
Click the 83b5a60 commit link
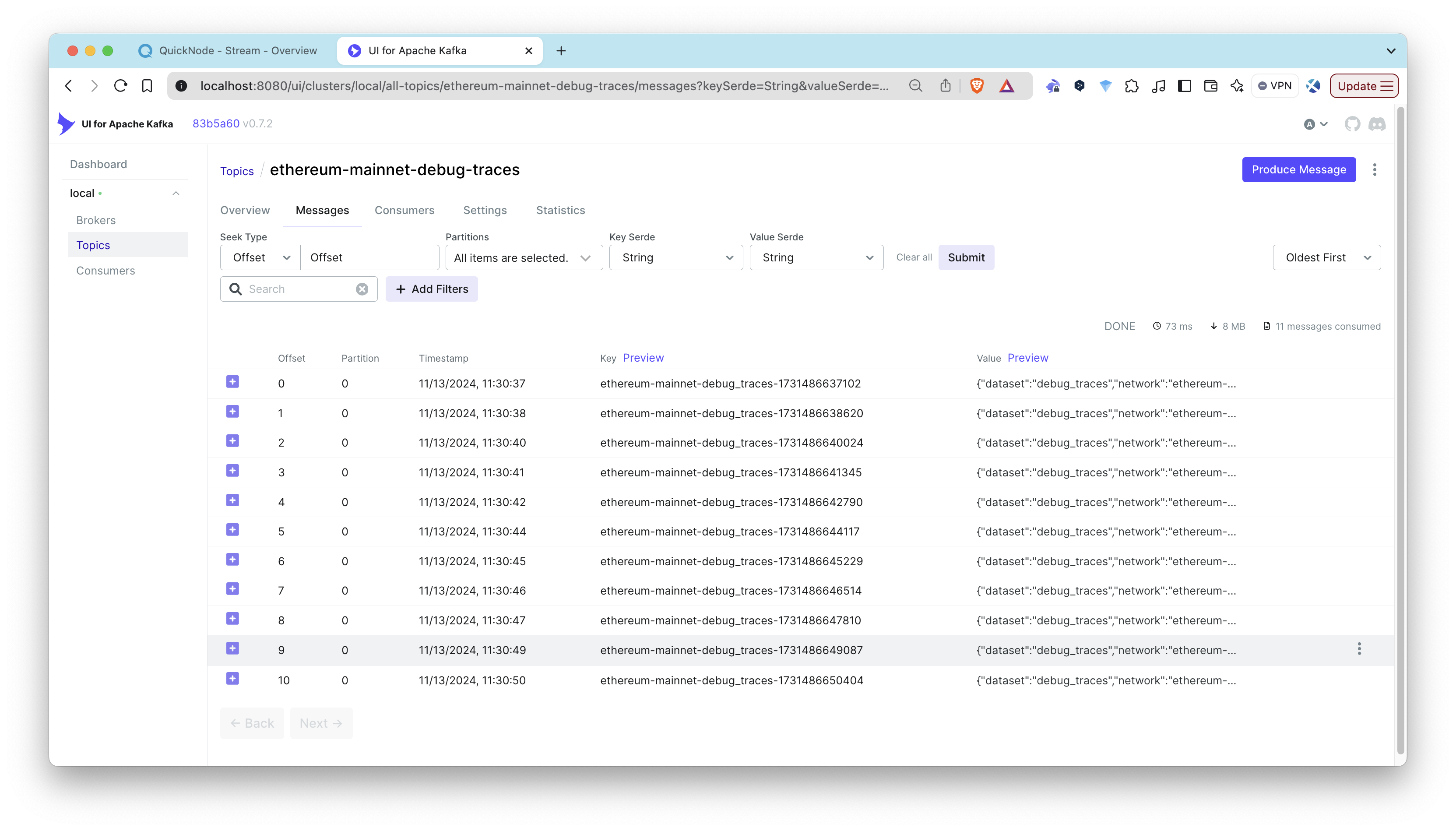pos(216,124)
